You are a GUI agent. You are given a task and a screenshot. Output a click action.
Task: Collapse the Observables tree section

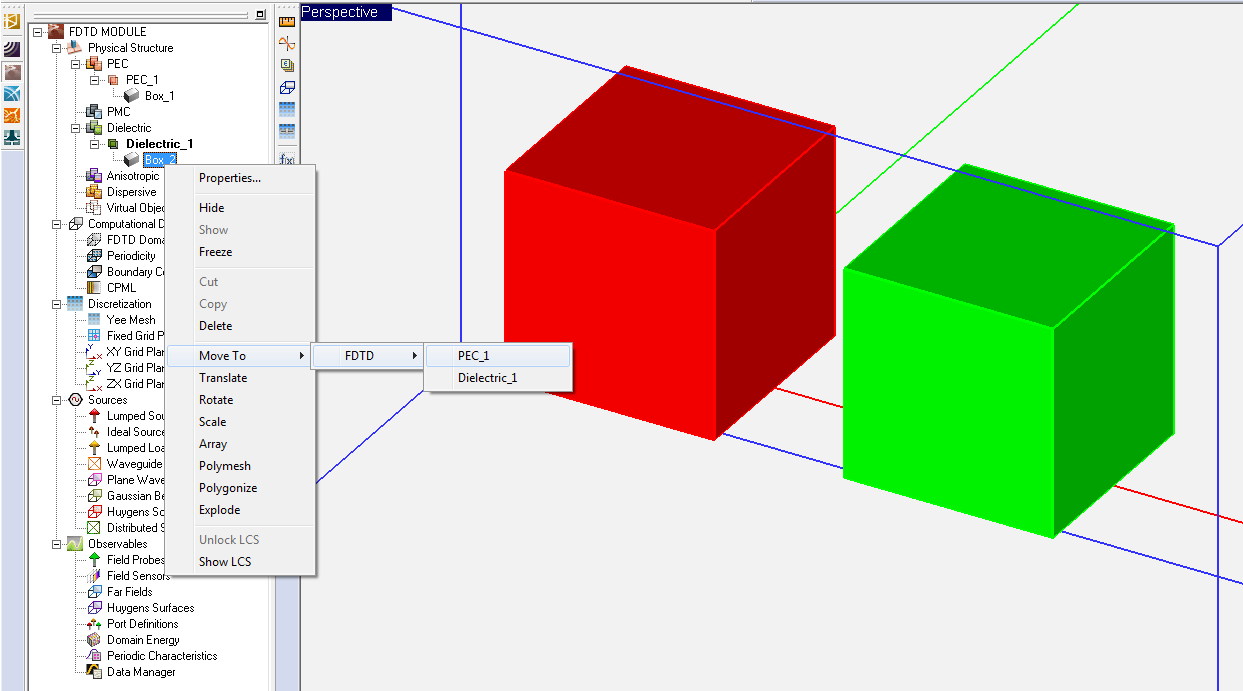point(57,544)
